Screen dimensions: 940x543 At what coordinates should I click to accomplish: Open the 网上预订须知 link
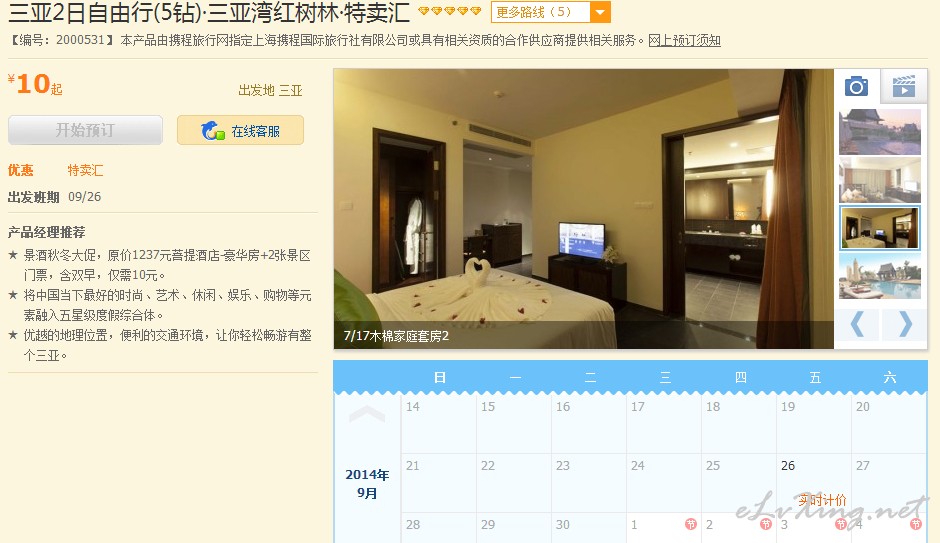[684, 40]
